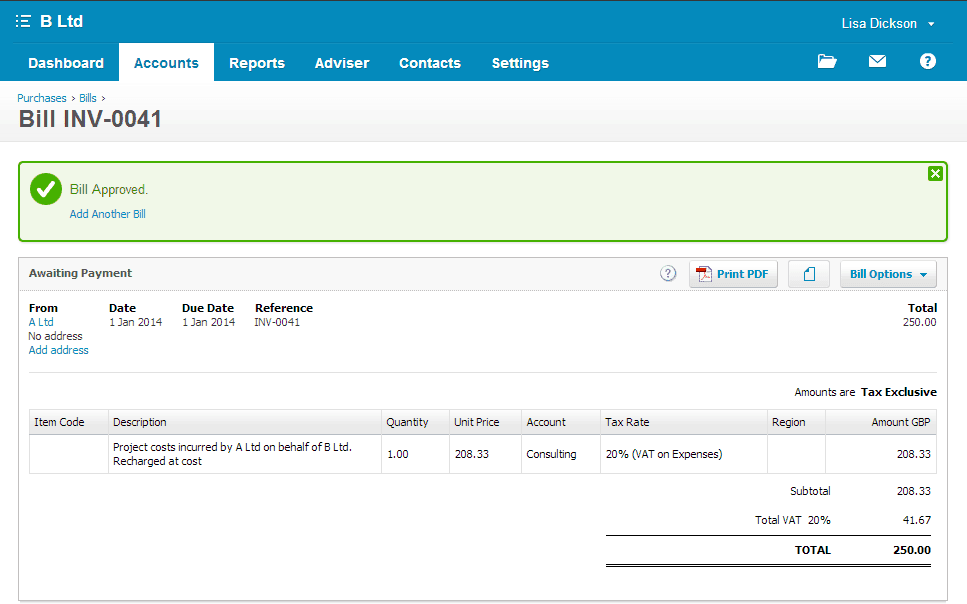Click the Project costs description cell
The image size is (967, 604).
tap(245, 454)
